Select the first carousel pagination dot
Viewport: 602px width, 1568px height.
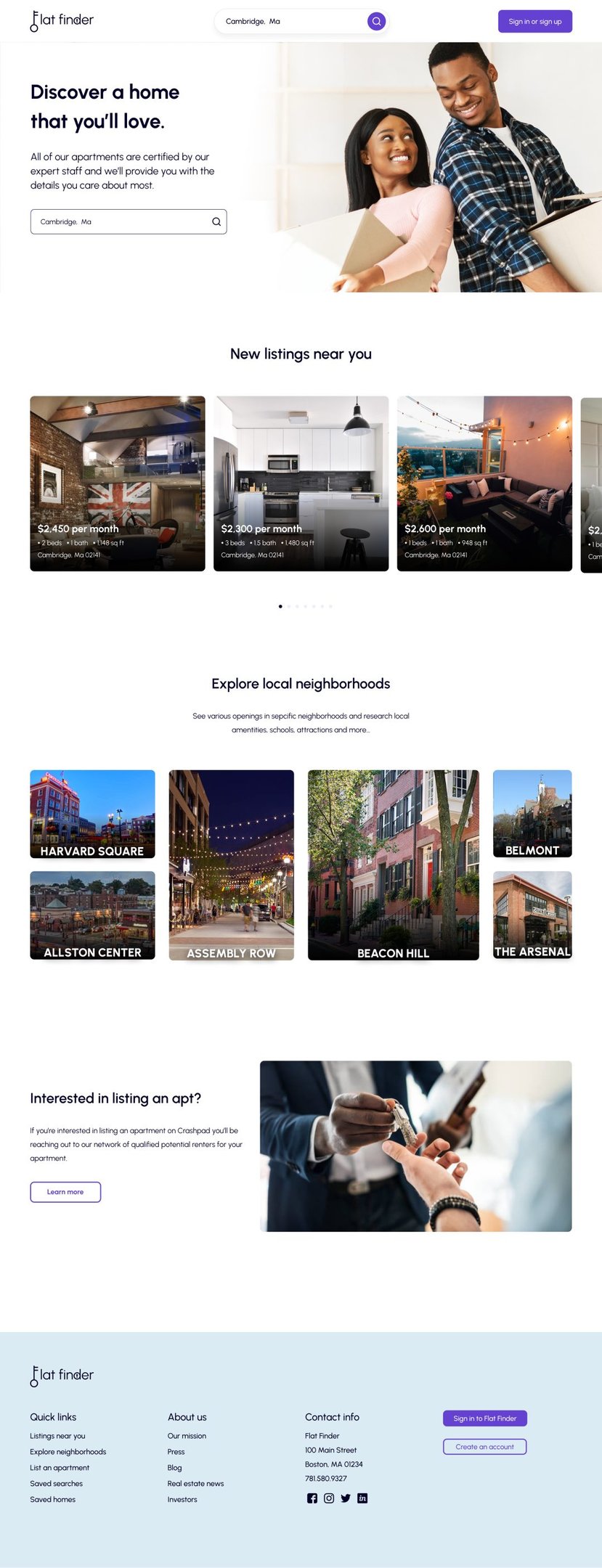[x=280, y=606]
